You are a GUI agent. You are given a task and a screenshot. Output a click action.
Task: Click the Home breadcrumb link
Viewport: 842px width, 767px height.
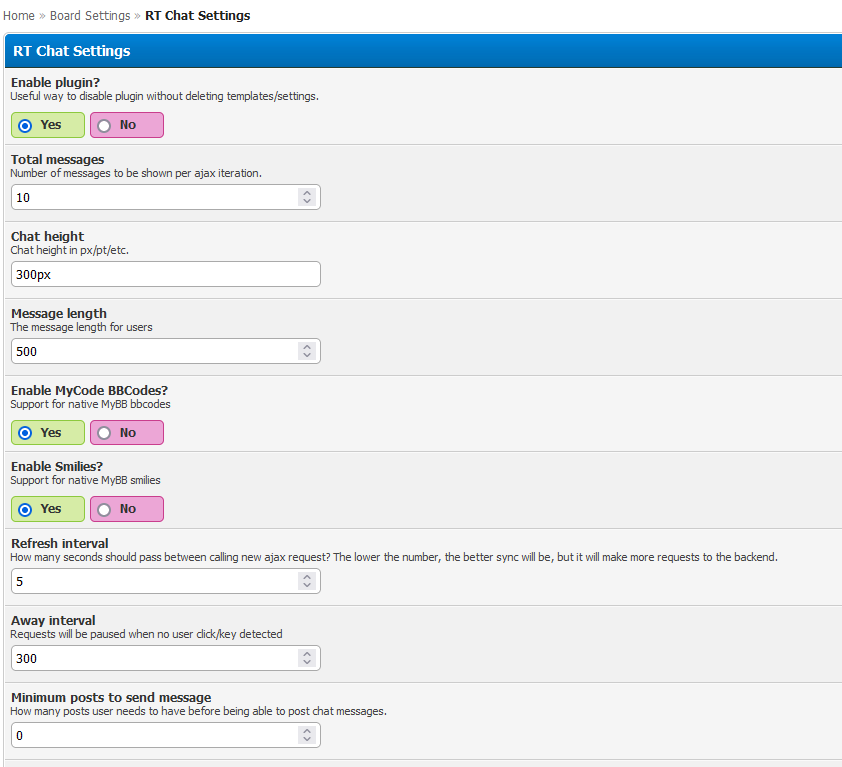point(19,15)
